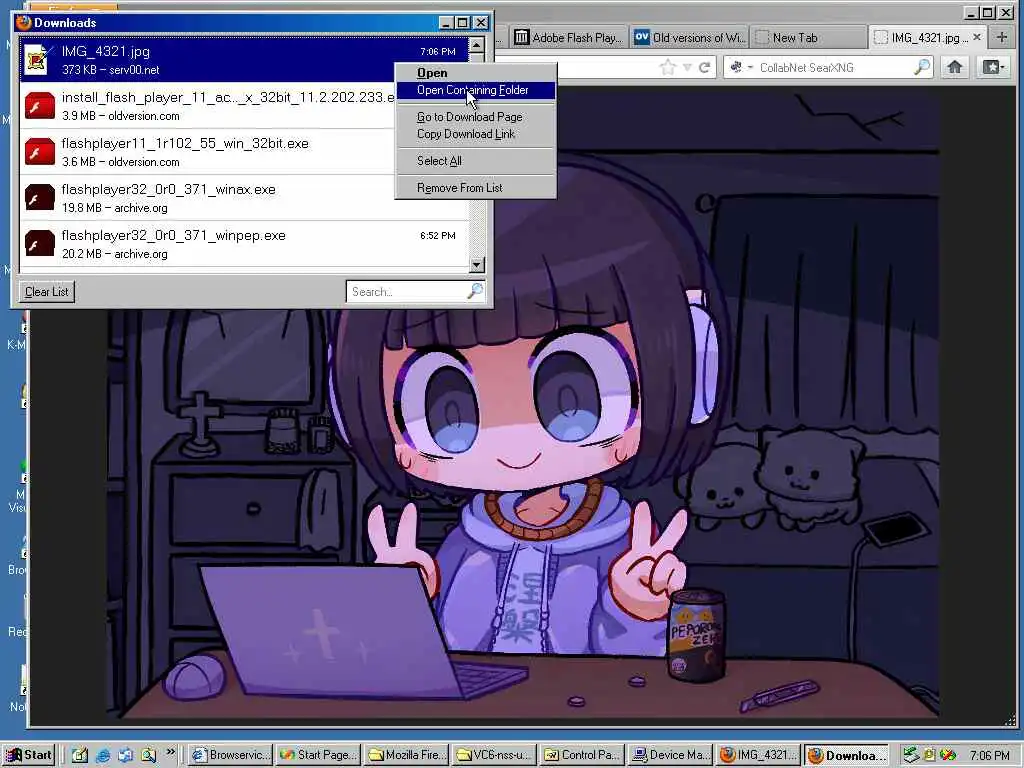Select flashplayer32_0r0_371_winpep.exe file name
Viewport: 1024px width, 768px height.
(173, 235)
